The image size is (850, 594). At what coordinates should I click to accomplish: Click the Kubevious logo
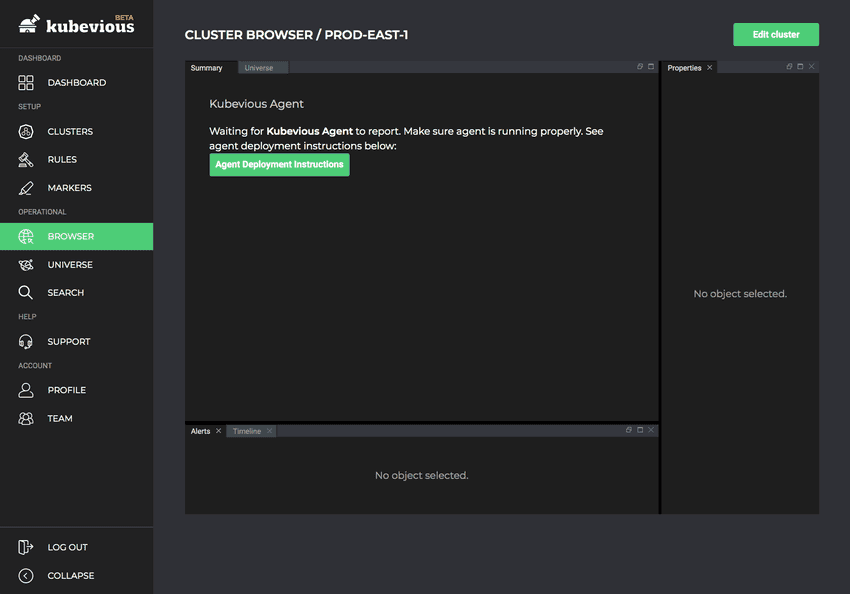click(x=77, y=24)
